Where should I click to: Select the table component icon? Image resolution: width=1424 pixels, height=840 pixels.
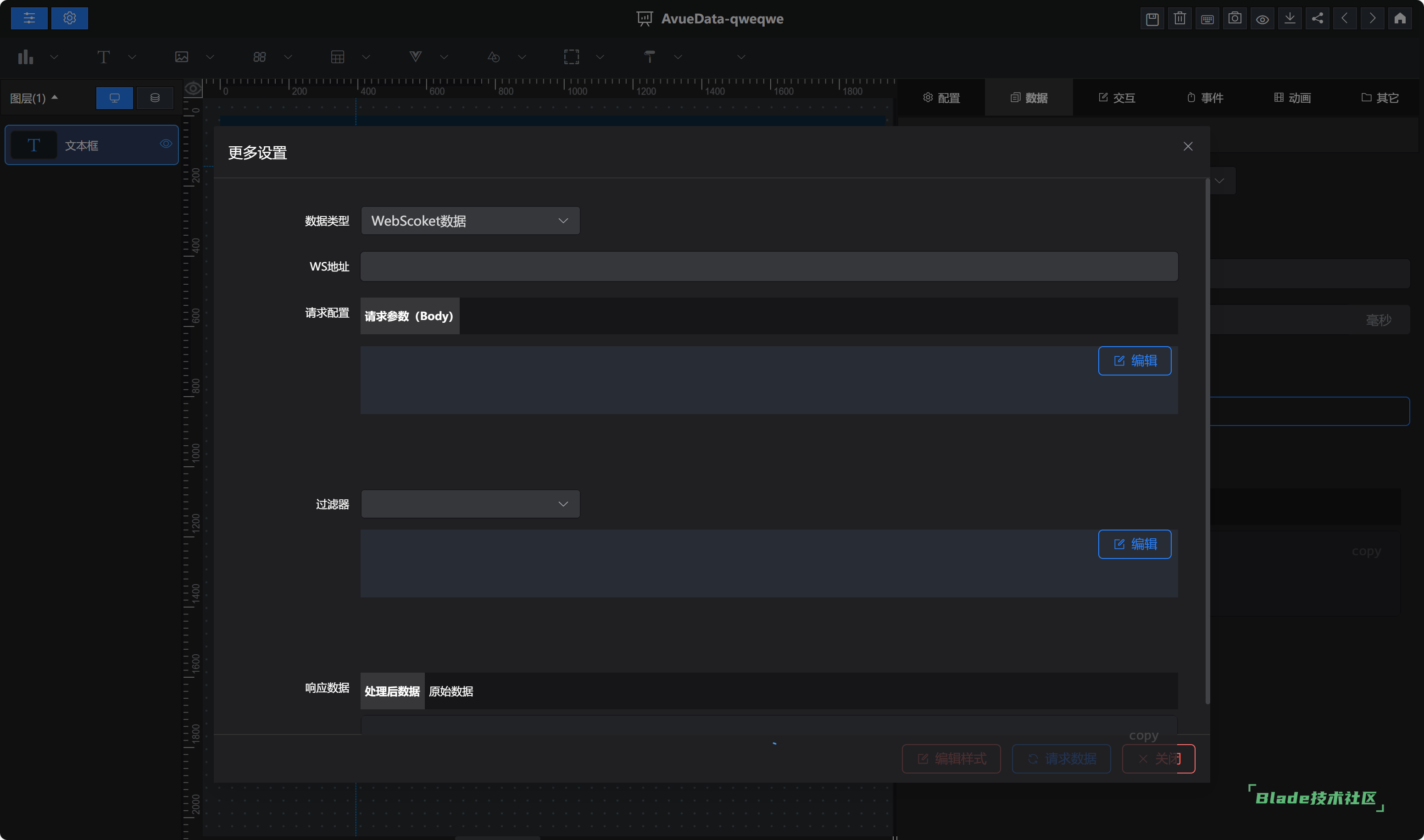[338, 56]
